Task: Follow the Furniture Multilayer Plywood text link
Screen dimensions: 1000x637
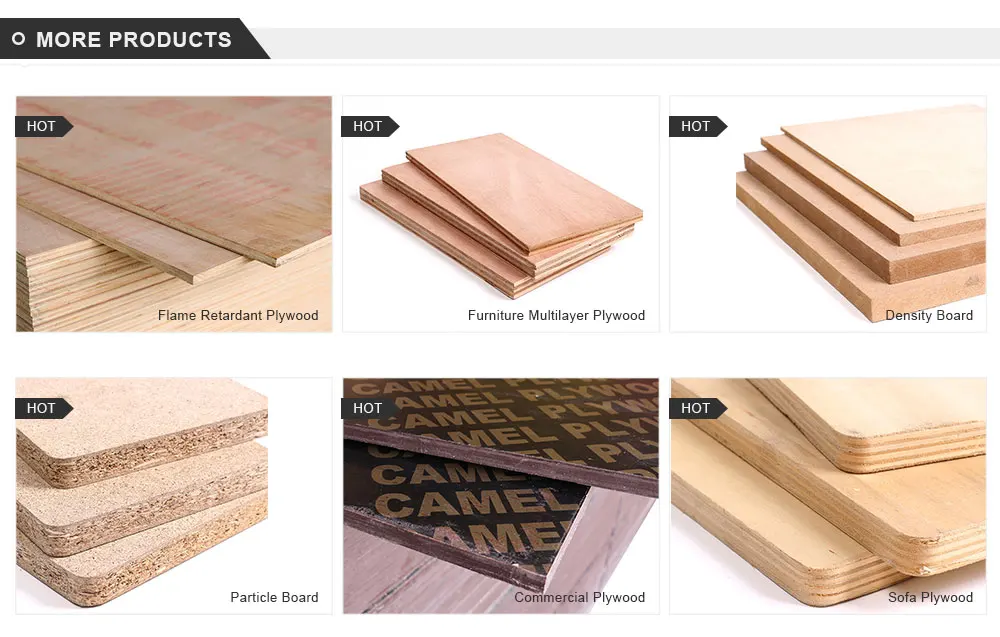Action: point(556,315)
